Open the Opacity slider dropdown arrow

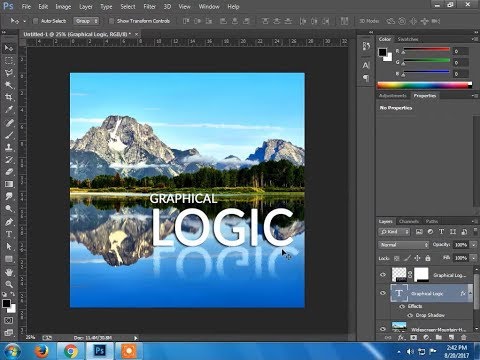coord(474,245)
